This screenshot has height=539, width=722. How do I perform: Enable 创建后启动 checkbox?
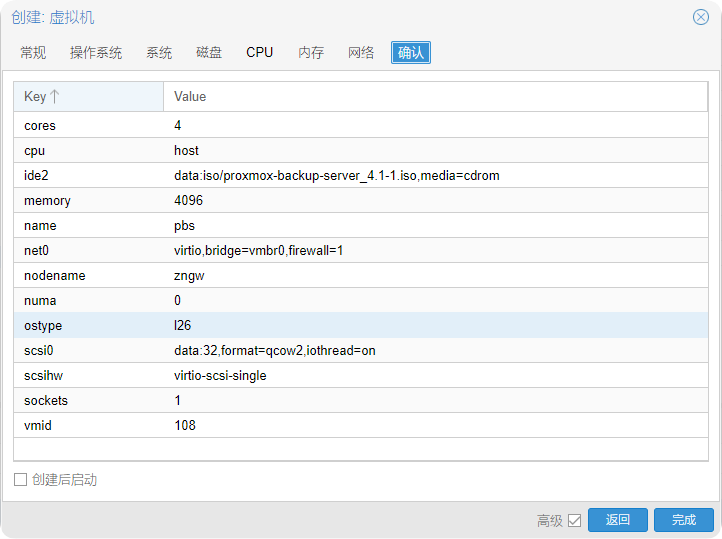click(x=20, y=480)
